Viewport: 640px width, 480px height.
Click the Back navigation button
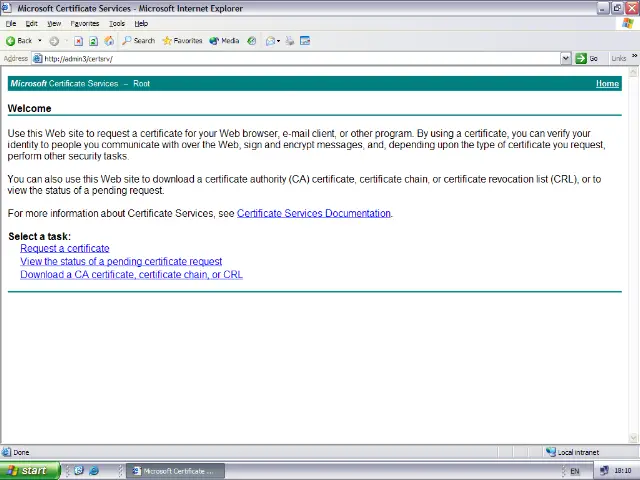(x=18, y=41)
